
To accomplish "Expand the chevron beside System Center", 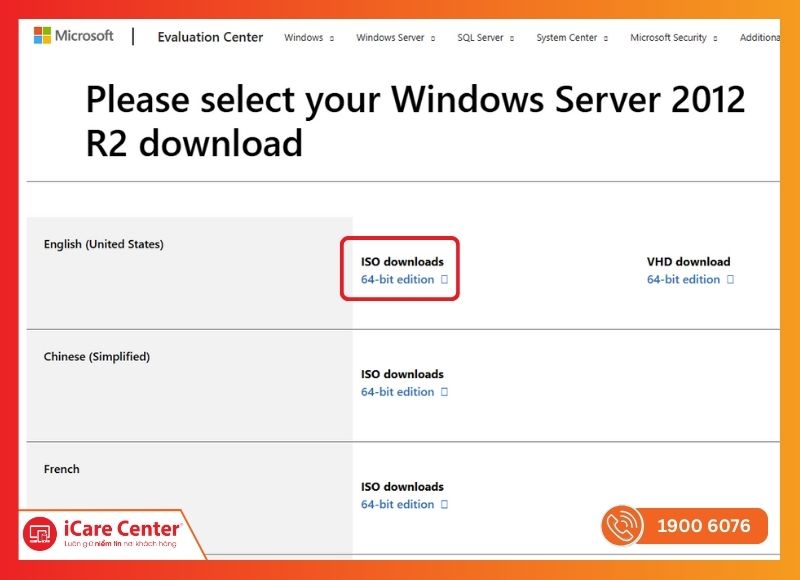I will coord(606,38).
